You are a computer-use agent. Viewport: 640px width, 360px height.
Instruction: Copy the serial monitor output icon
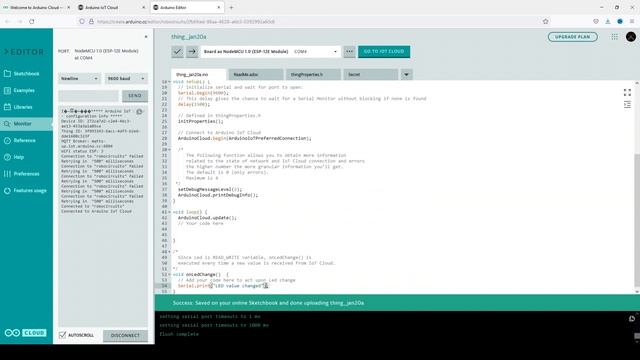point(140,112)
